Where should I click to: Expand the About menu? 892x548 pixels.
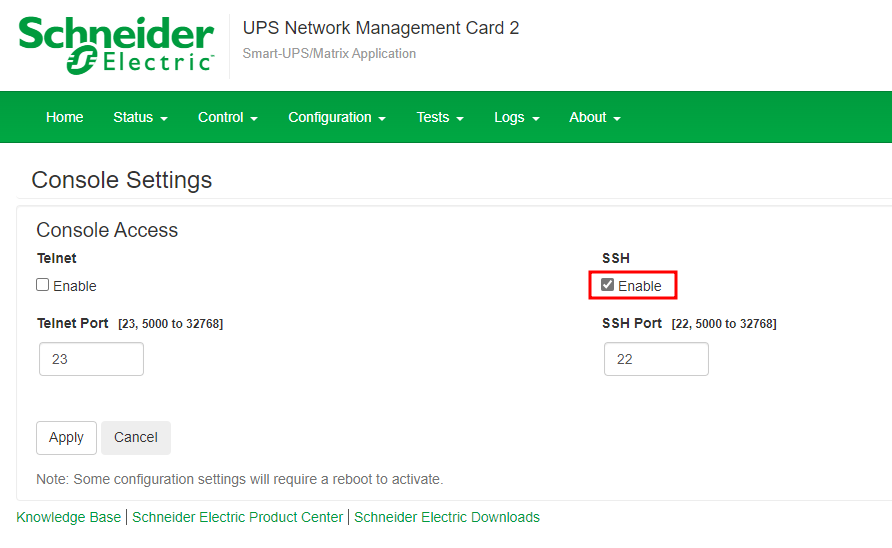(x=594, y=117)
